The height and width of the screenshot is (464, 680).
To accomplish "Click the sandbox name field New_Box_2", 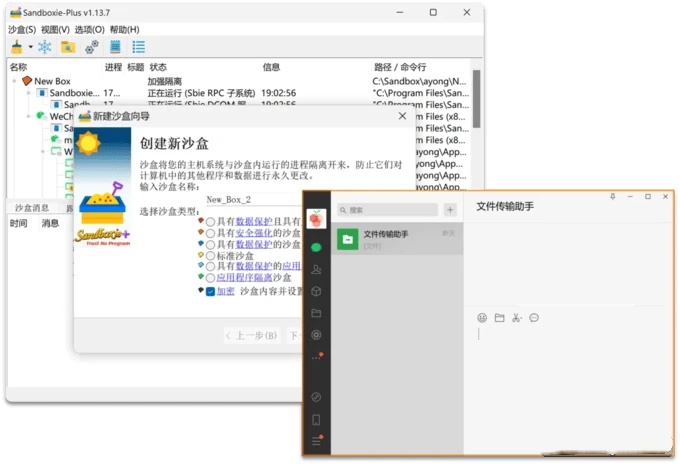I will click(x=254, y=199).
